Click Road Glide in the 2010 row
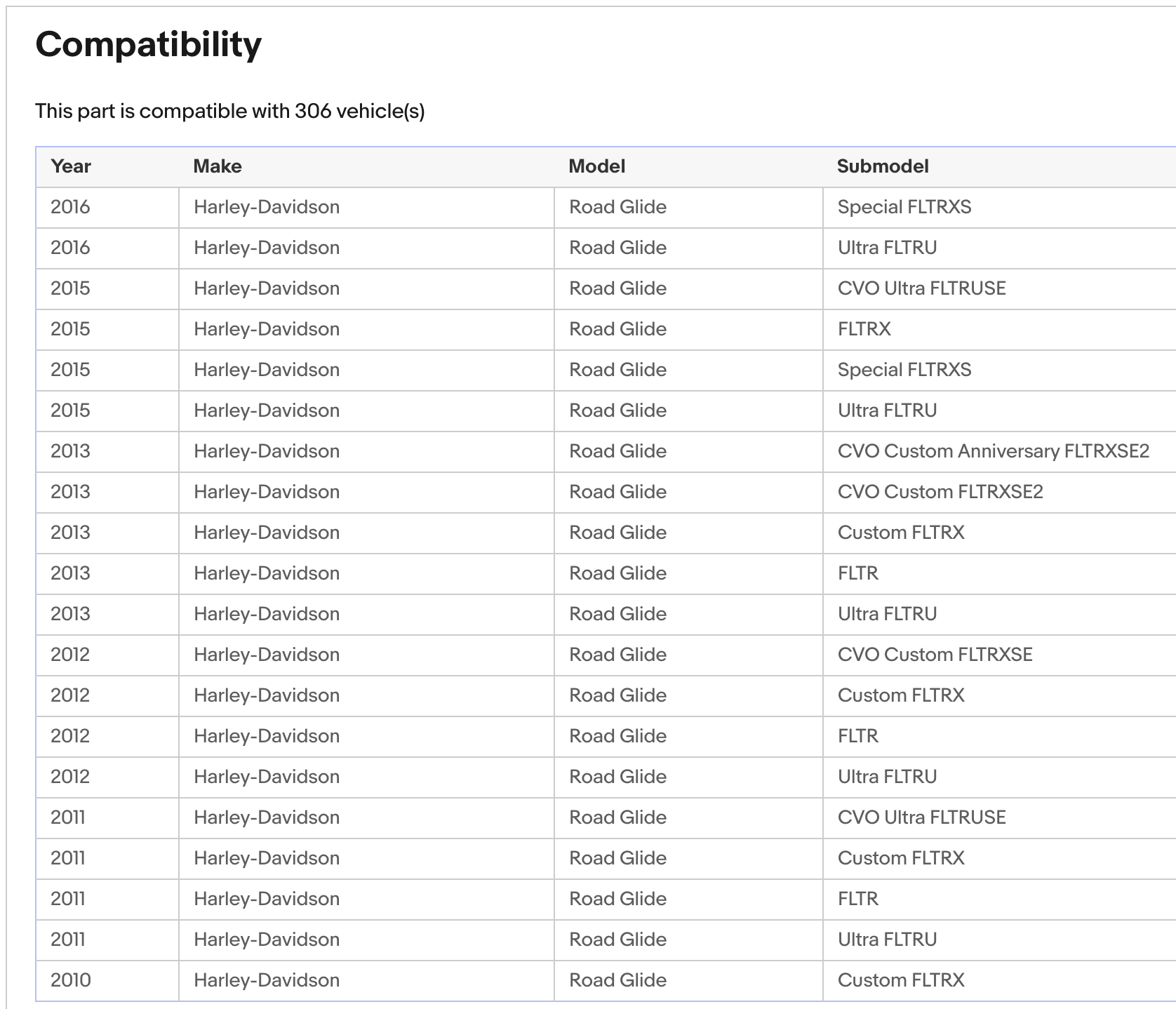Viewport: 1176px width, 1009px height. pos(617,980)
